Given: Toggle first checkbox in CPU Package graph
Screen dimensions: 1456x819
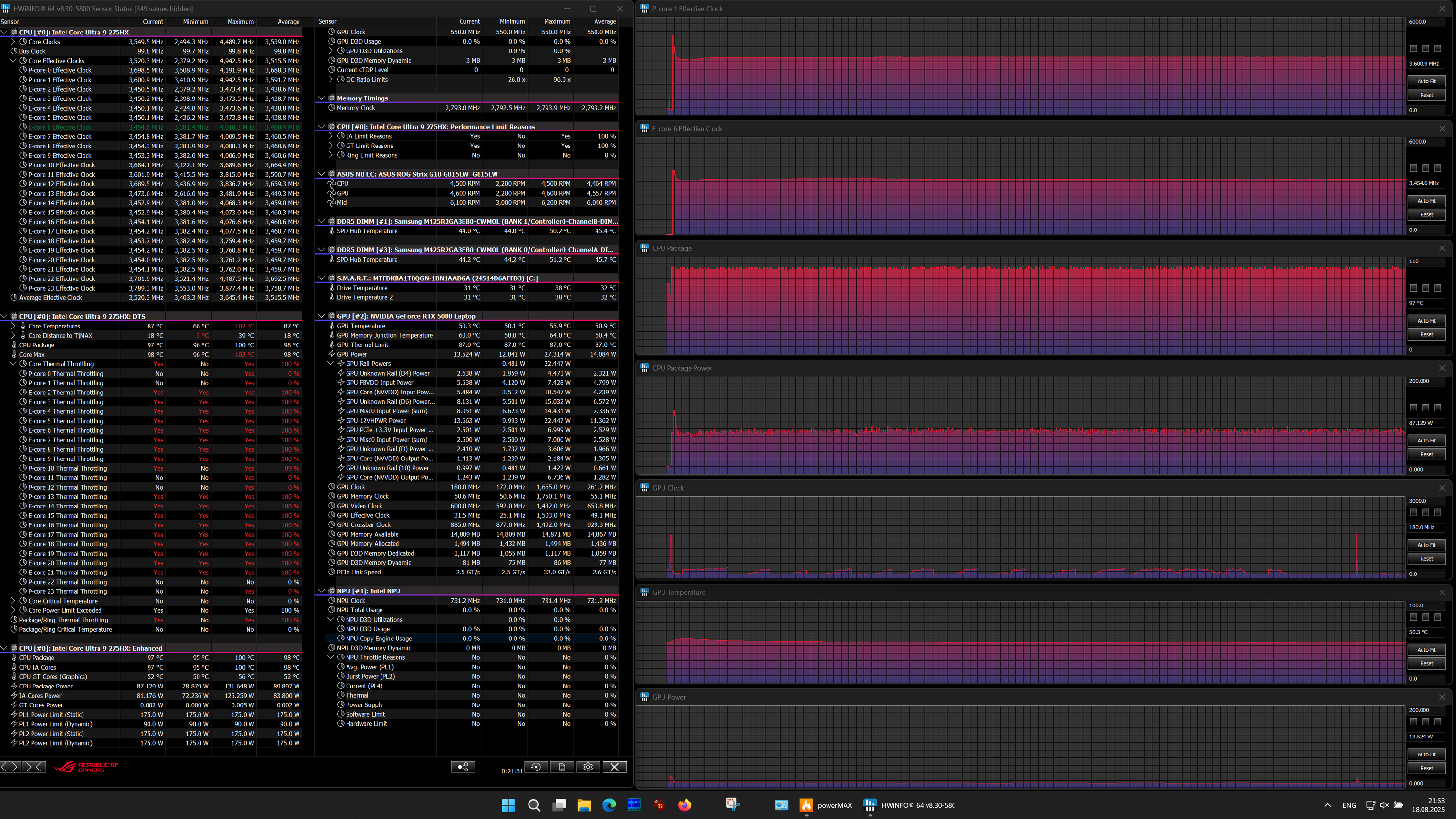Looking at the screenshot, I should pyautogui.click(x=1414, y=288).
